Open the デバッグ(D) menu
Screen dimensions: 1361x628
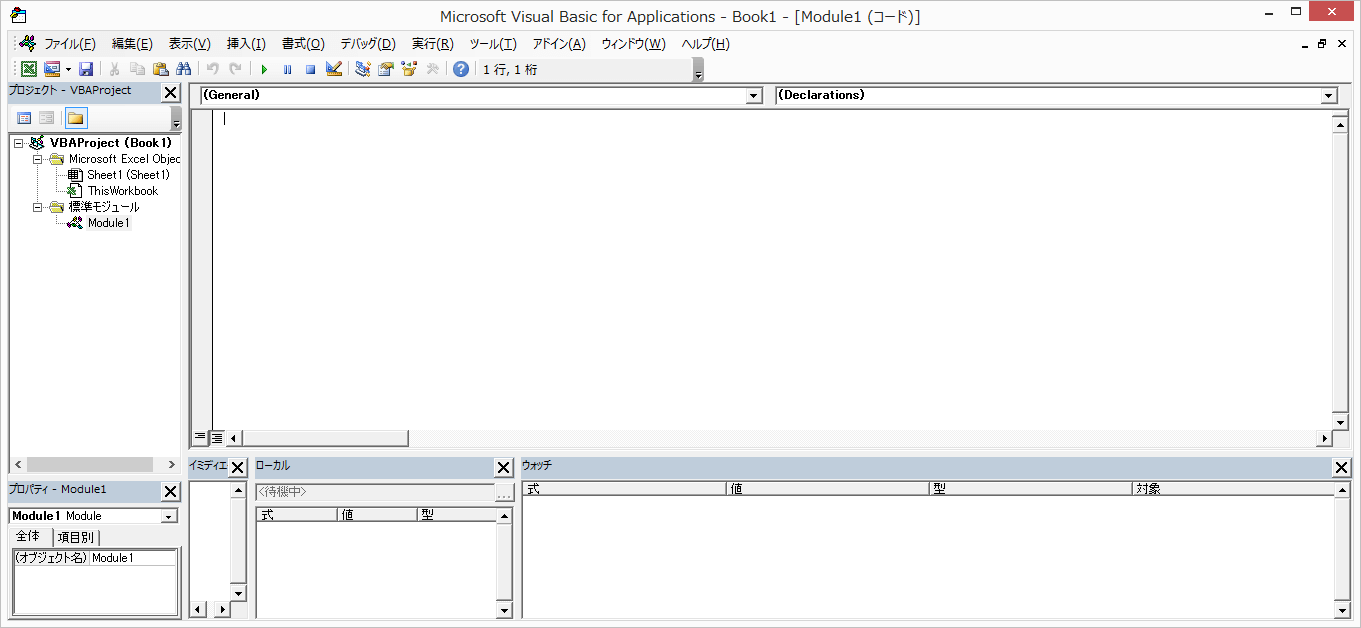[x=367, y=44]
